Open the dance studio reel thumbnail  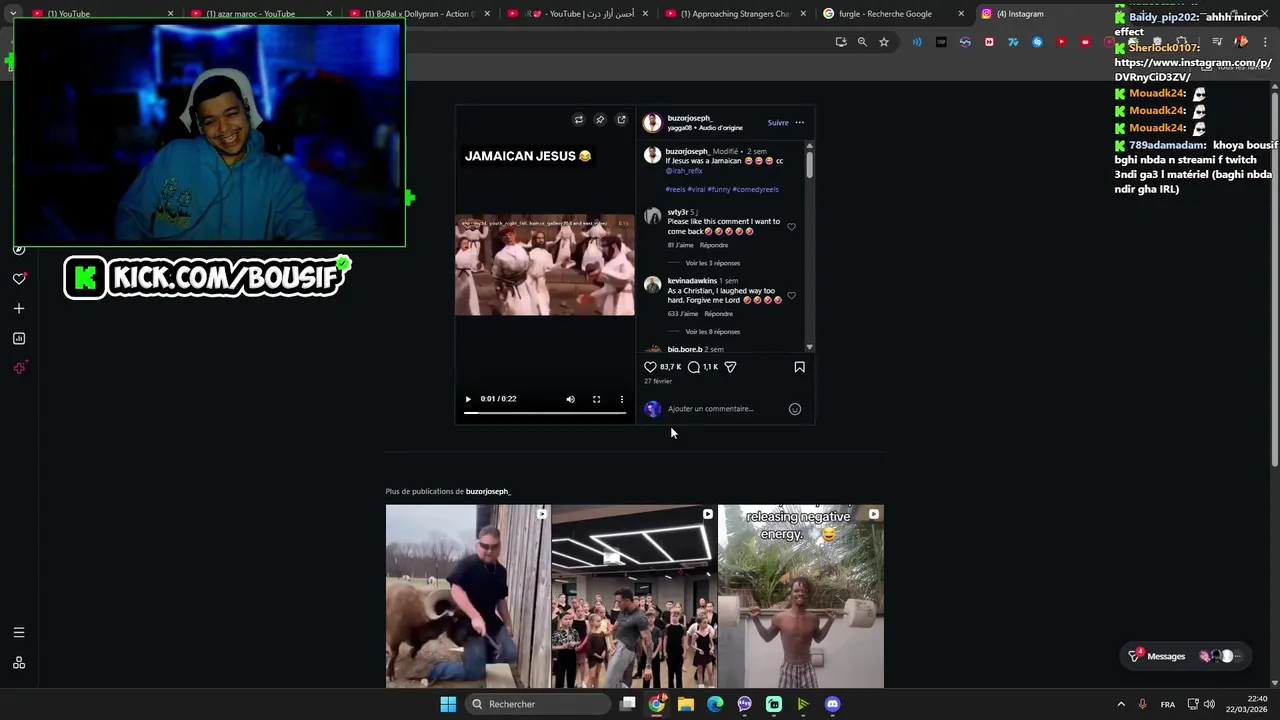tap(634, 596)
